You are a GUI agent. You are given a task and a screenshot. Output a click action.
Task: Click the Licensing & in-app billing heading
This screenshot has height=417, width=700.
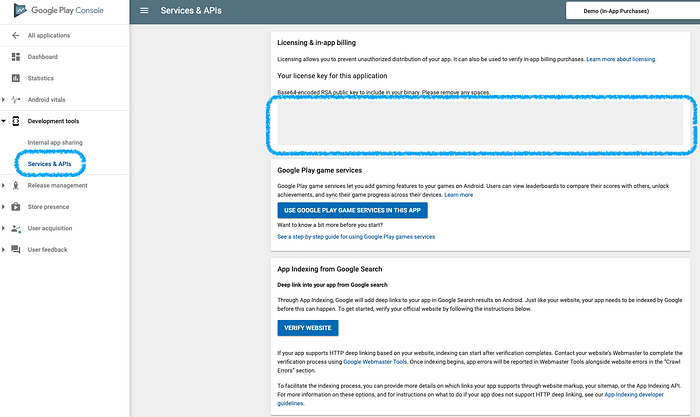317,42
